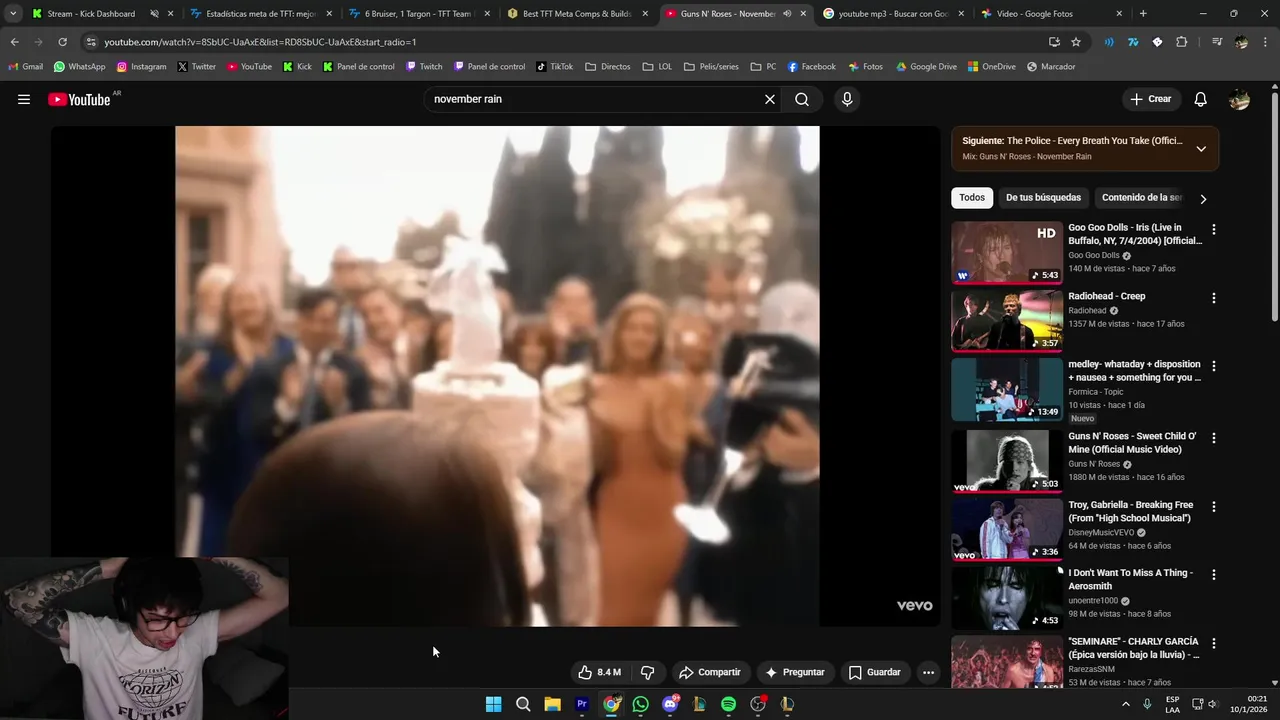Image resolution: width=1280 pixels, height=720 pixels.
Task: Select the Todos filter chip
Action: tap(972, 198)
